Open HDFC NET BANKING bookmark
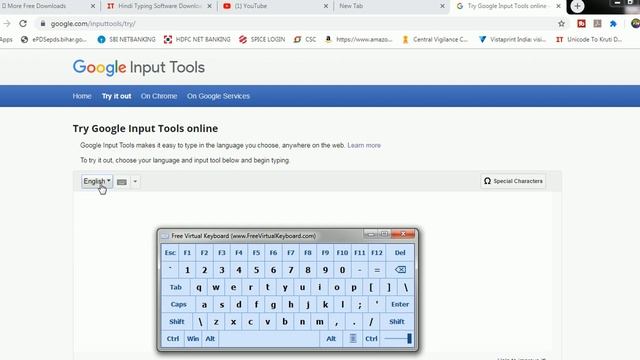The width and height of the screenshot is (640, 360). pyautogui.click(x=197, y=39)
